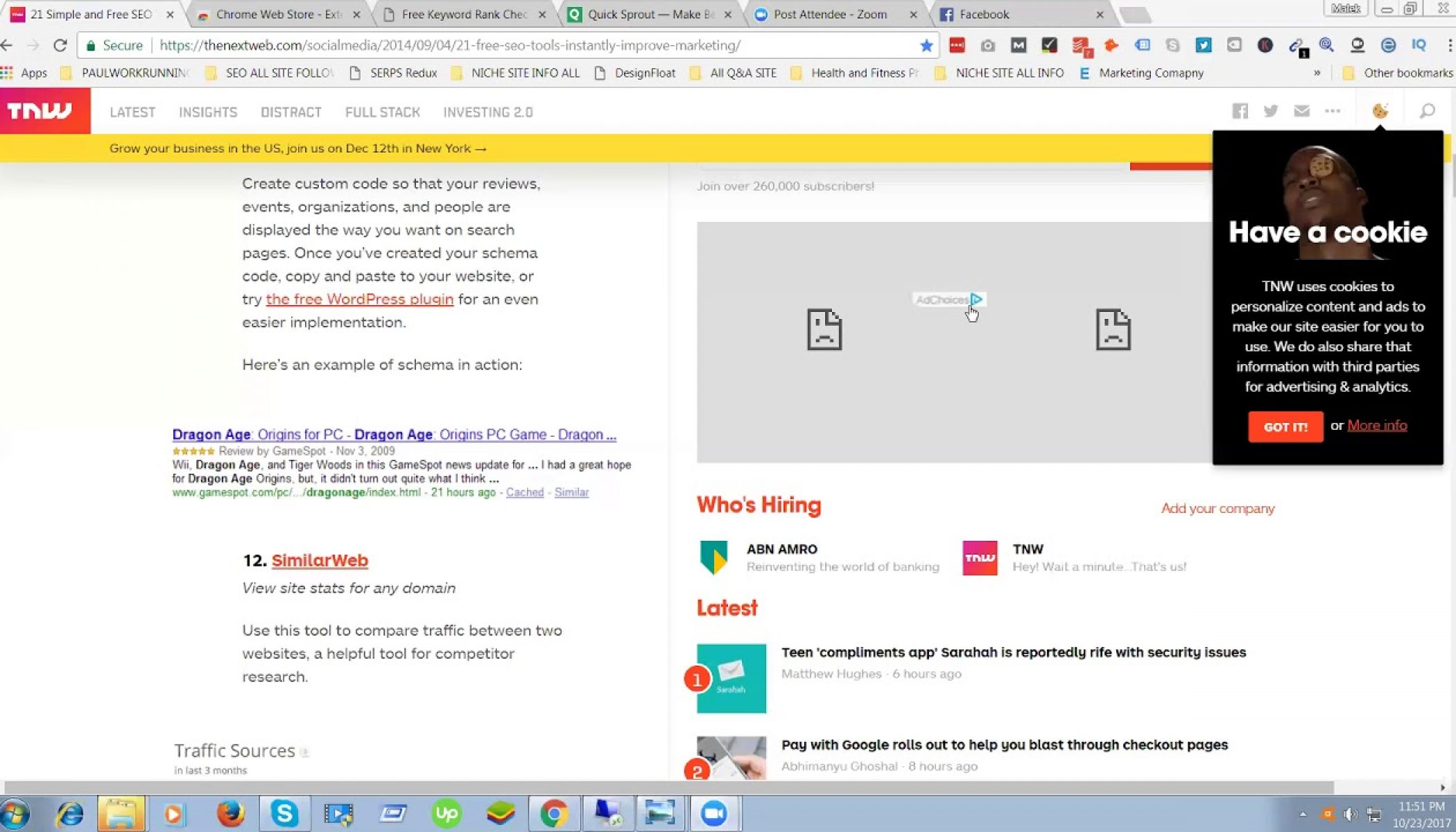
Task: Switch to the Quick Sprout tab
Action: 650,15
